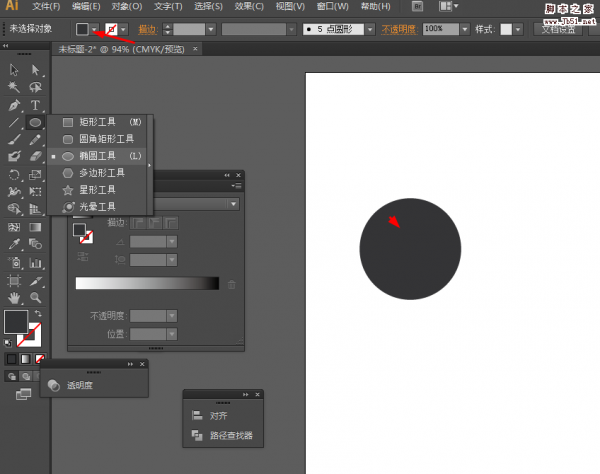
Task: Open the 路径查找器 panel
Action: coord(231,436)
